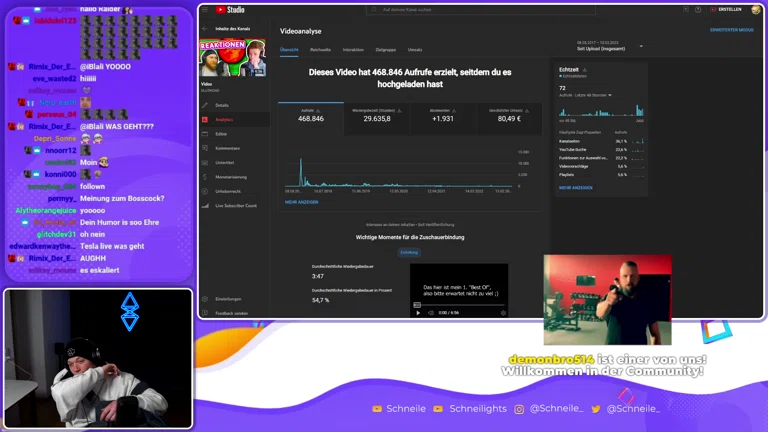Switch to the Interaktion tab
The image size is (768, 432).
(353, 50)
